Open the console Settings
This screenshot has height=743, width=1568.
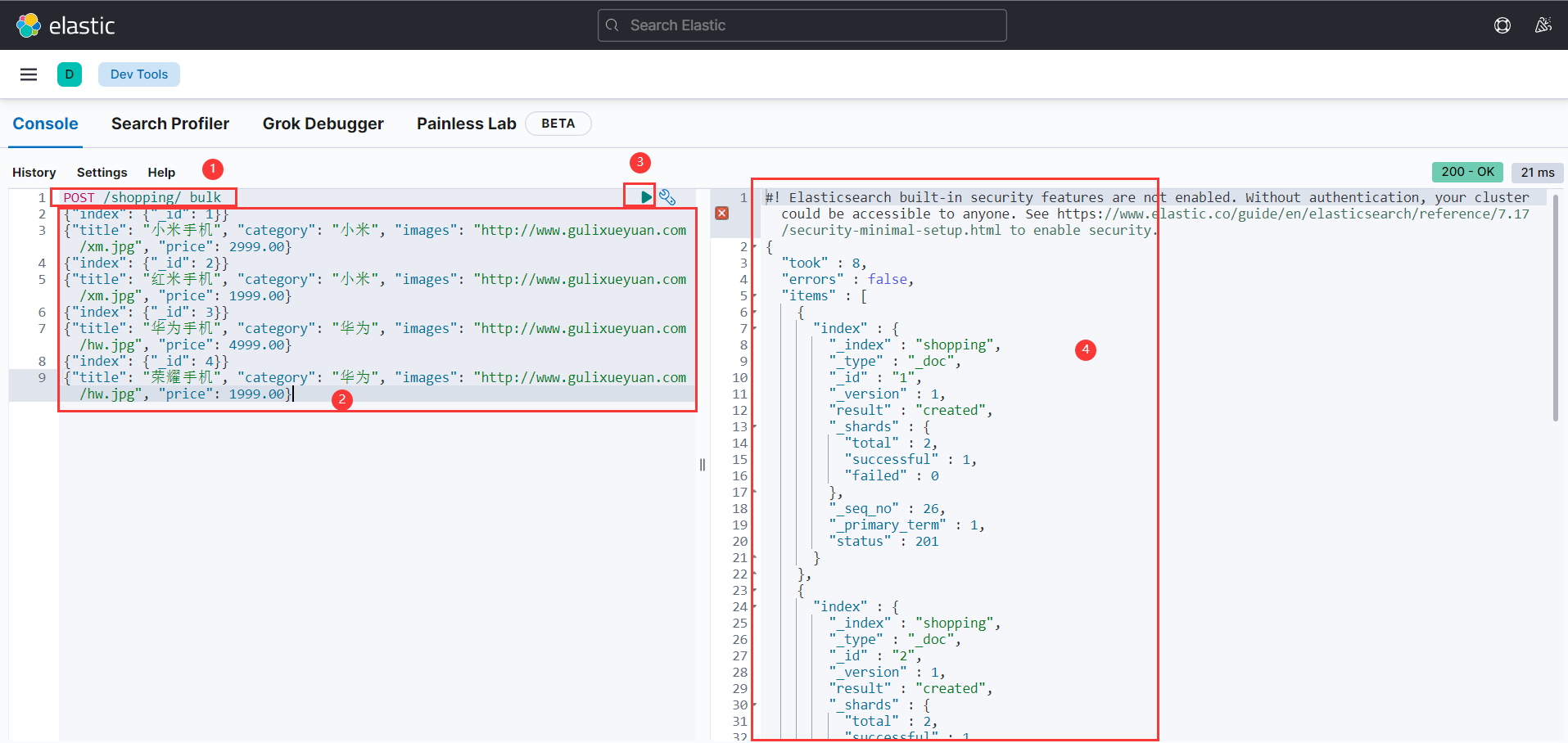click(x=102, y=173)
